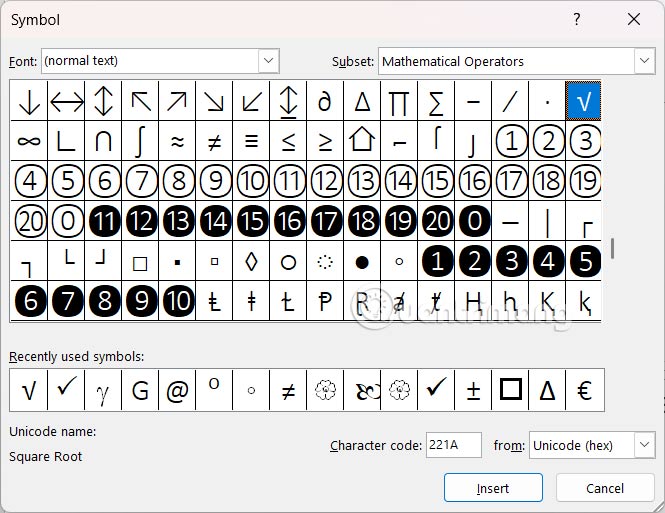
Task: Pick the gamma symbol from recent symbols
Action: pos(103,391)
